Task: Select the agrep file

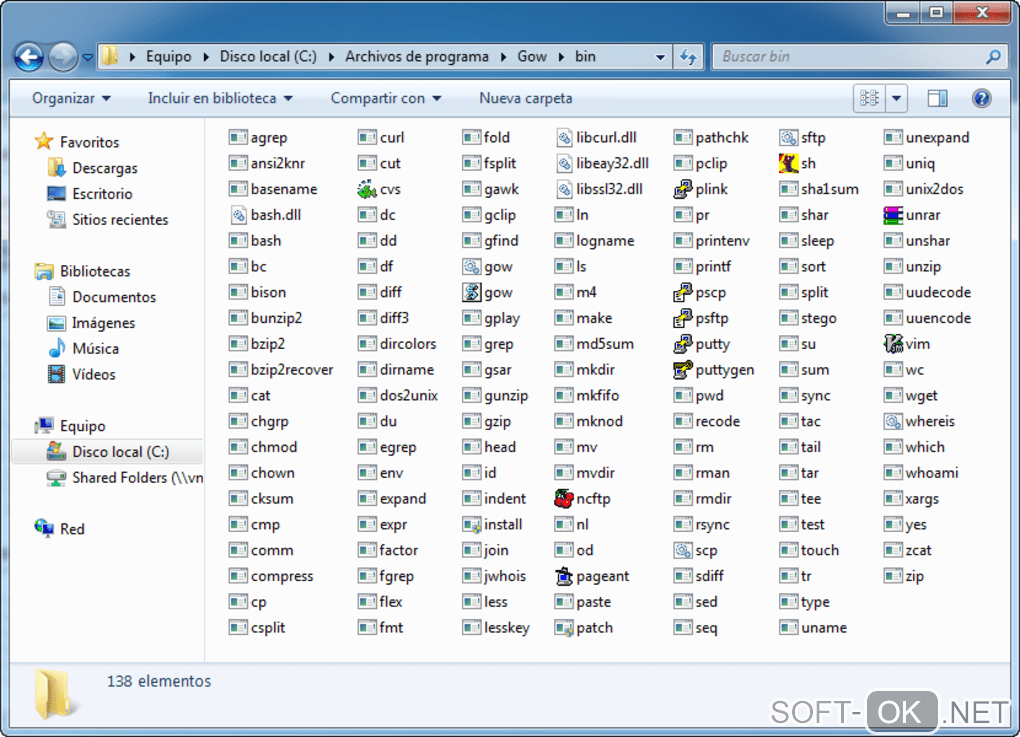Action: pos(258,138)
